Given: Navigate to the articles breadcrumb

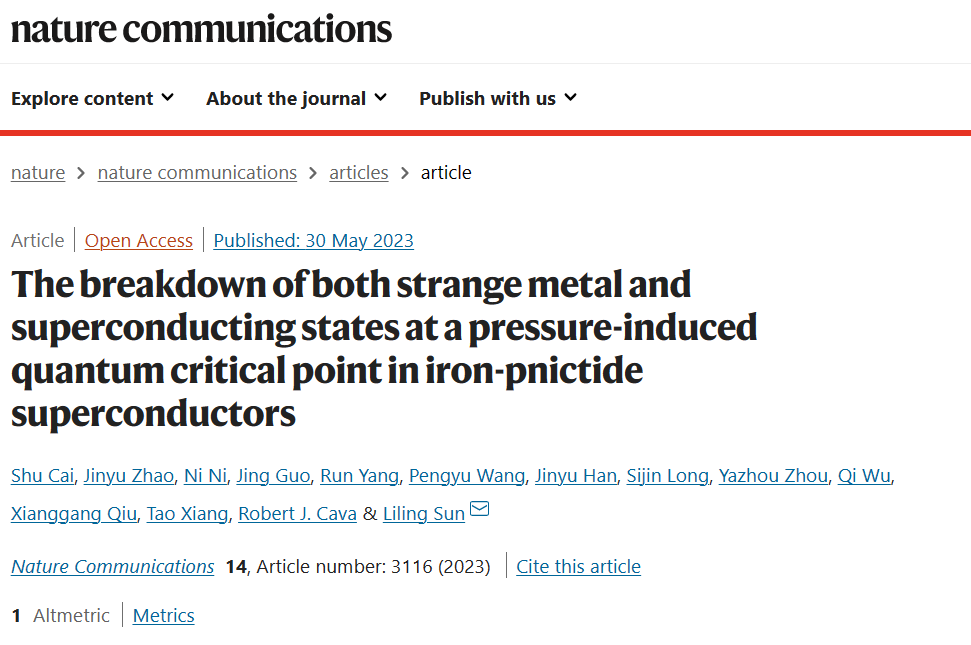Looking at the screenshot, I should coord(359,173).
